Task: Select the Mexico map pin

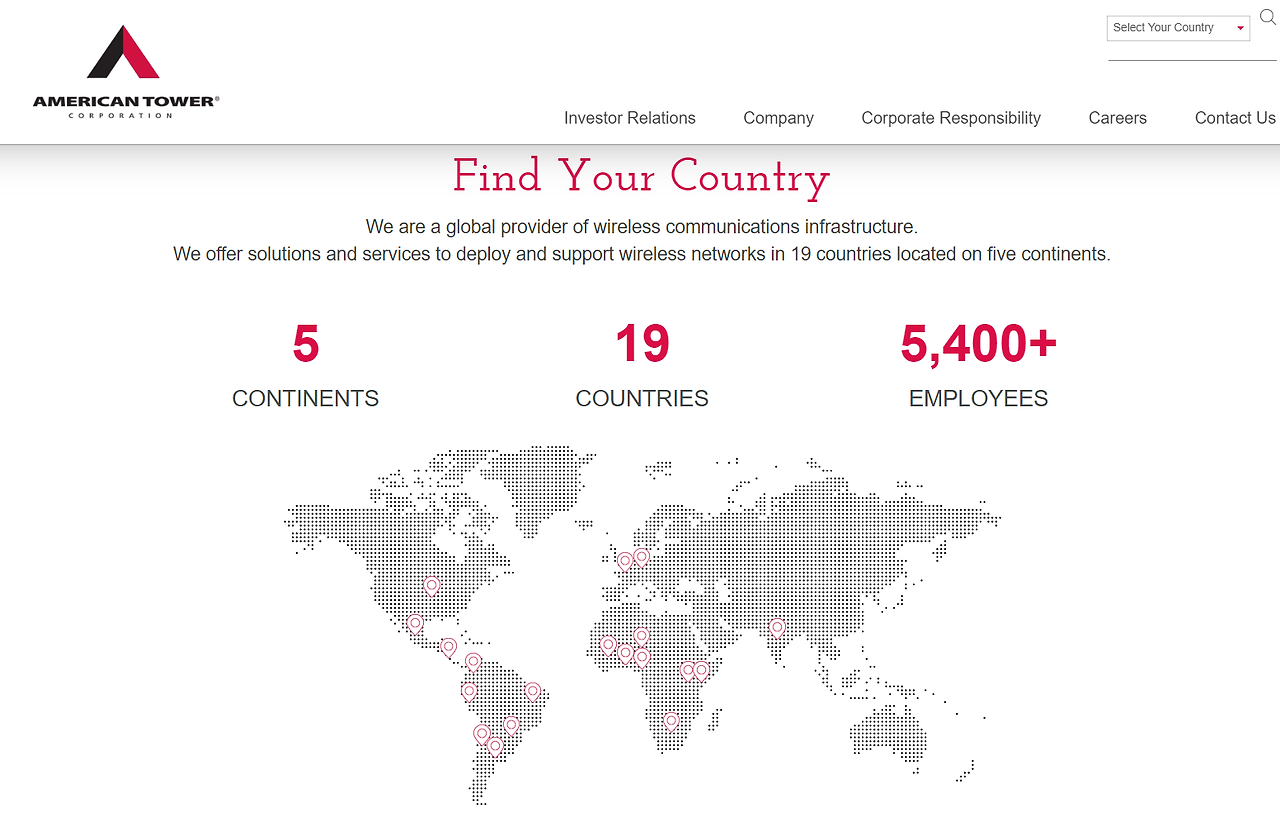Action: tap(415, 624)
